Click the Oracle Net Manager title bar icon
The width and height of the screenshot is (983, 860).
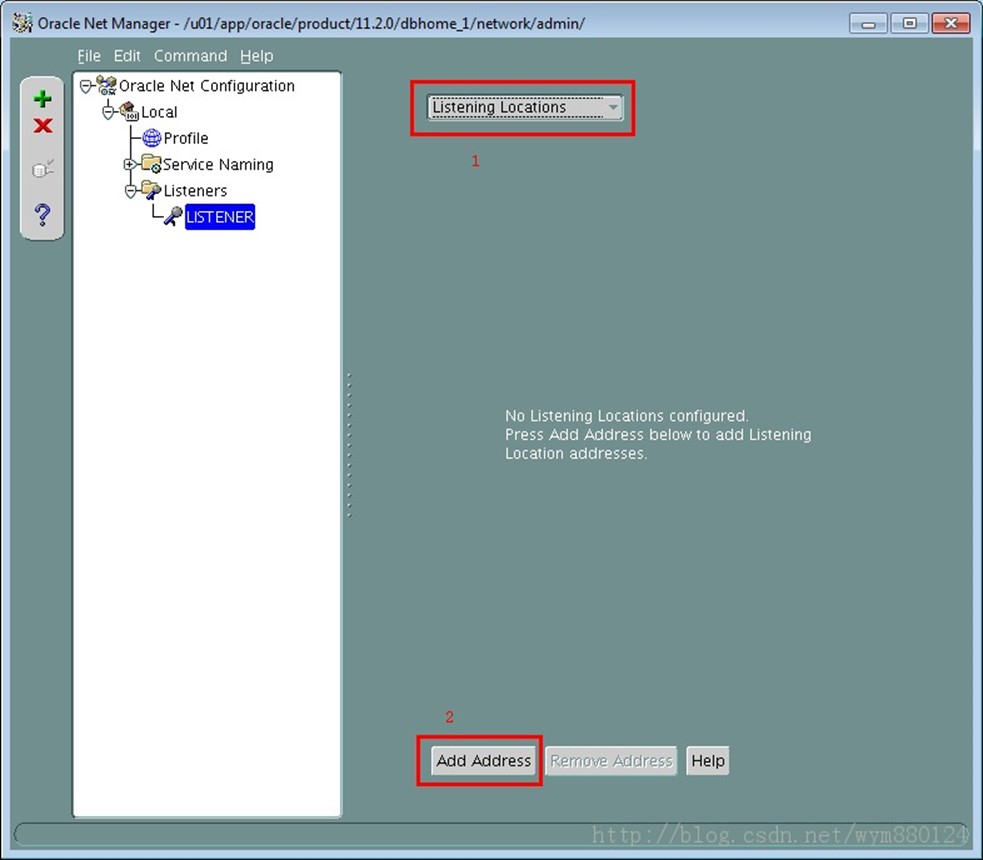23,23
